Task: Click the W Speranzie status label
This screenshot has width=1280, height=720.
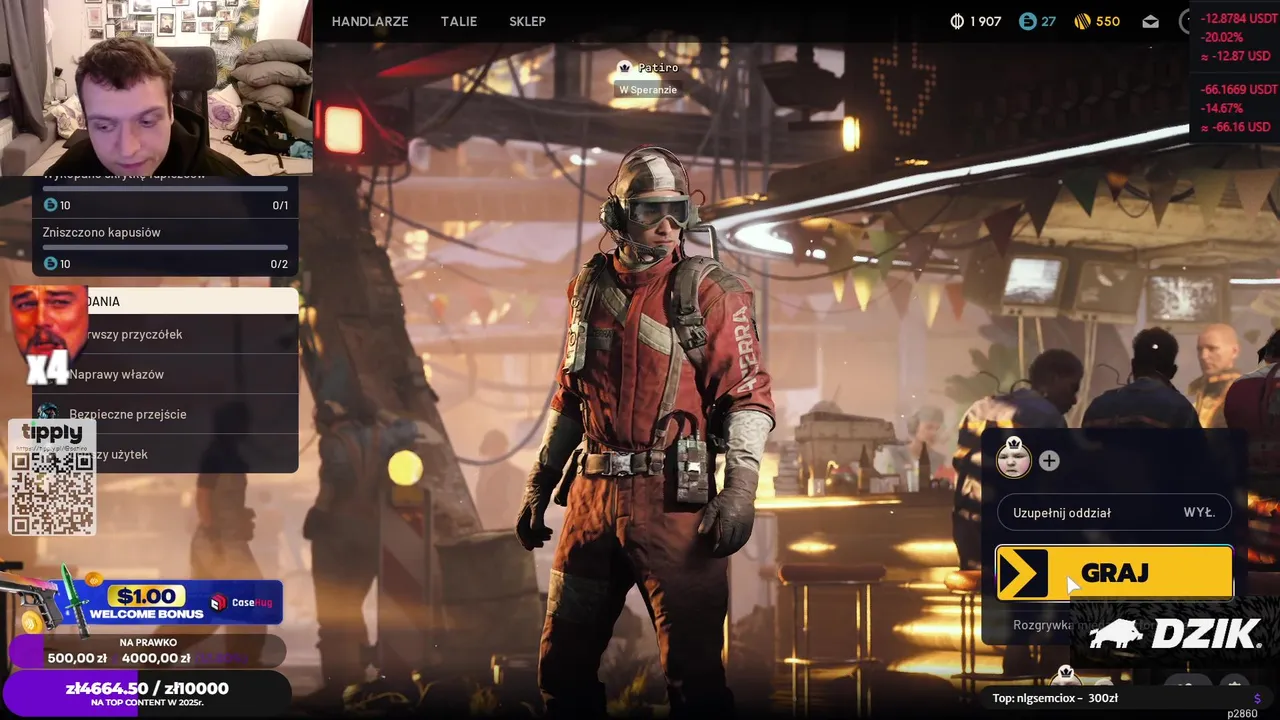Action: point(648,90)
